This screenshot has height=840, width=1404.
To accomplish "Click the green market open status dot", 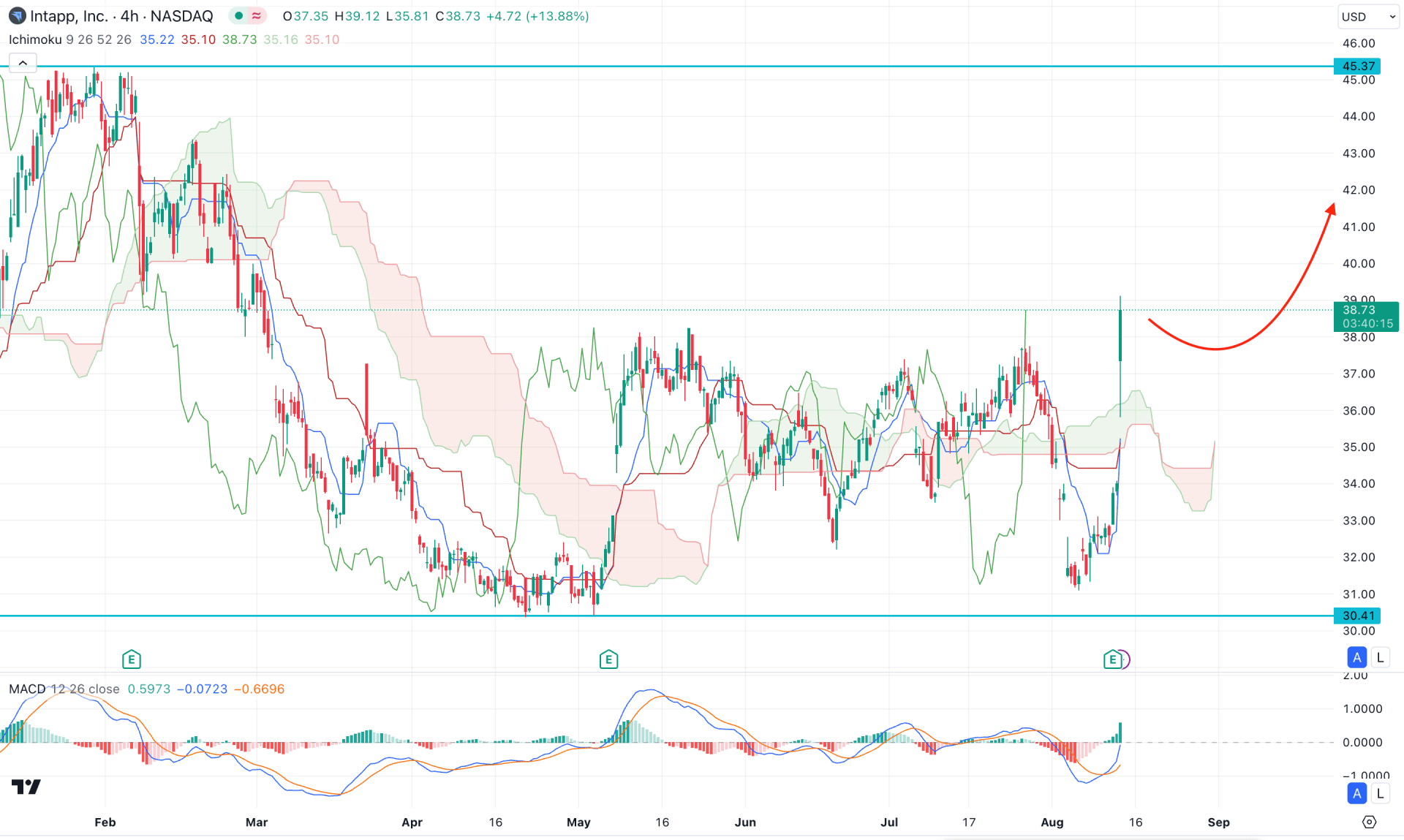I will coord(239,16).
